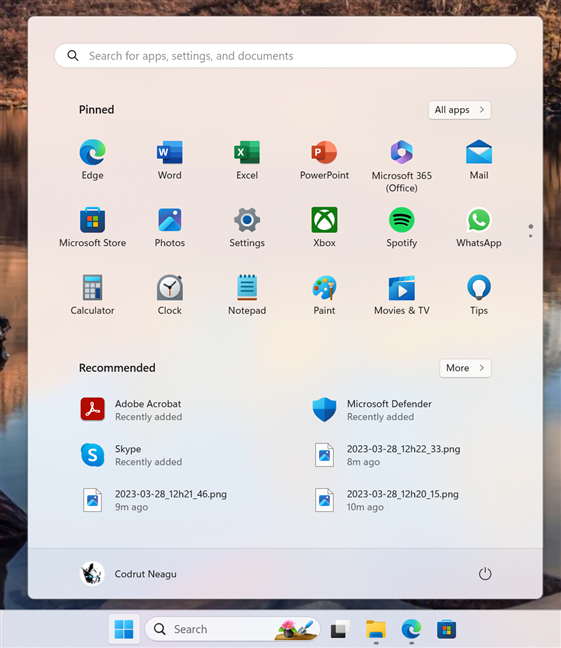Image resolution: width=561 pixels, height=648 pixels.
Task: Open file 2023-03-28_12h21_46.png
Action: click(154, 500)
